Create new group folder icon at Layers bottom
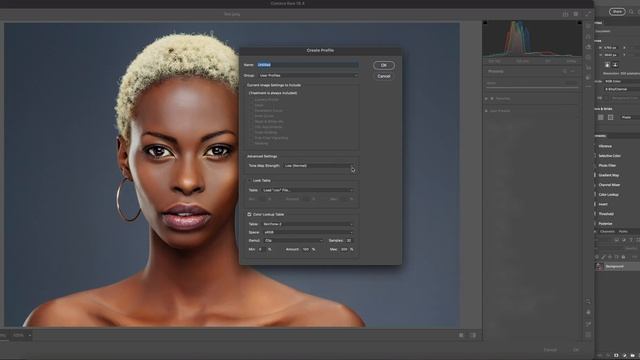 [632, 355]
